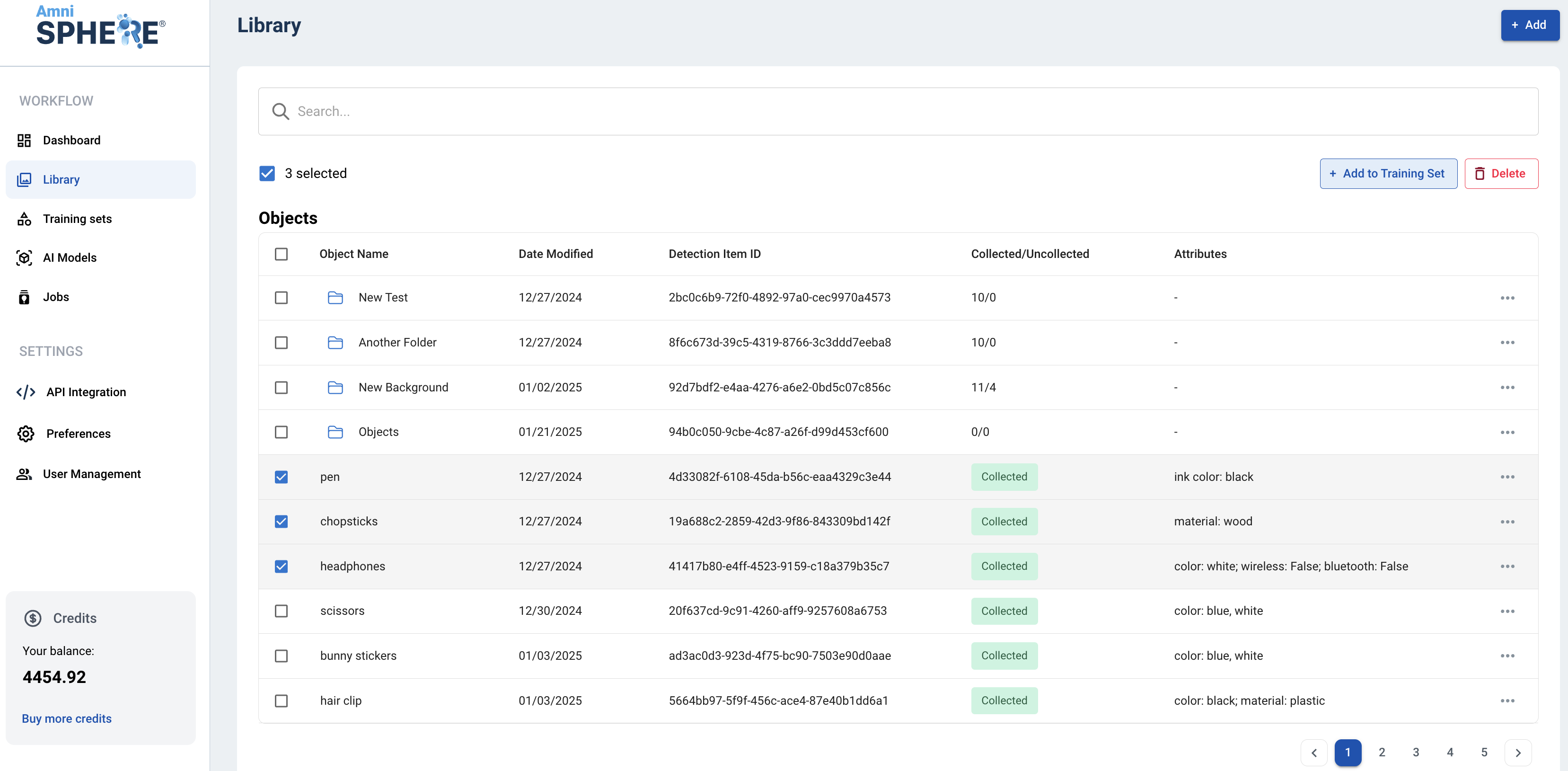Click the User Management people icon
This screenshot has width=1568, height=771.
pos(24,474)
